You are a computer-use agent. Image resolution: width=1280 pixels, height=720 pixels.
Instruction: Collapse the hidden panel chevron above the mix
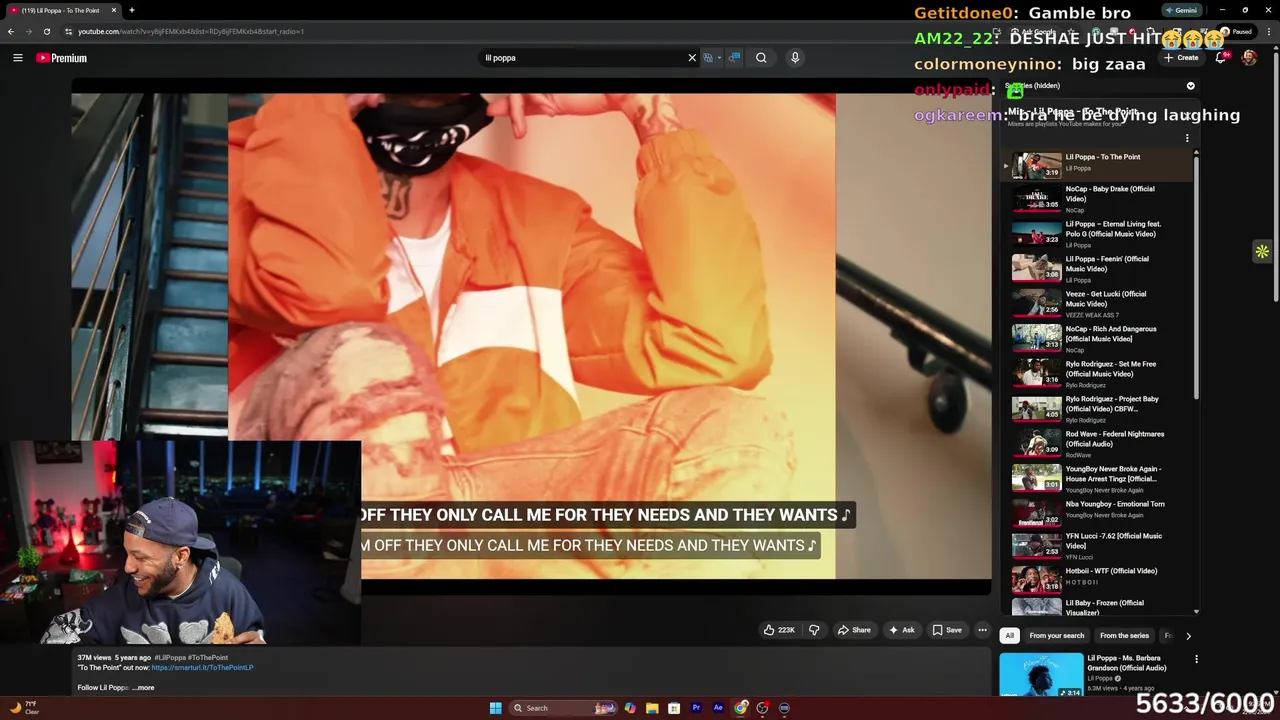(1190, 86)
